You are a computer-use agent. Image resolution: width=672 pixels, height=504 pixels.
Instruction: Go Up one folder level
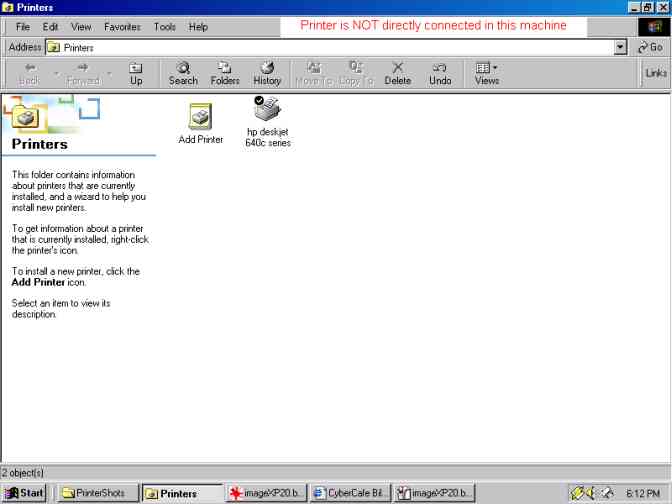136,73
